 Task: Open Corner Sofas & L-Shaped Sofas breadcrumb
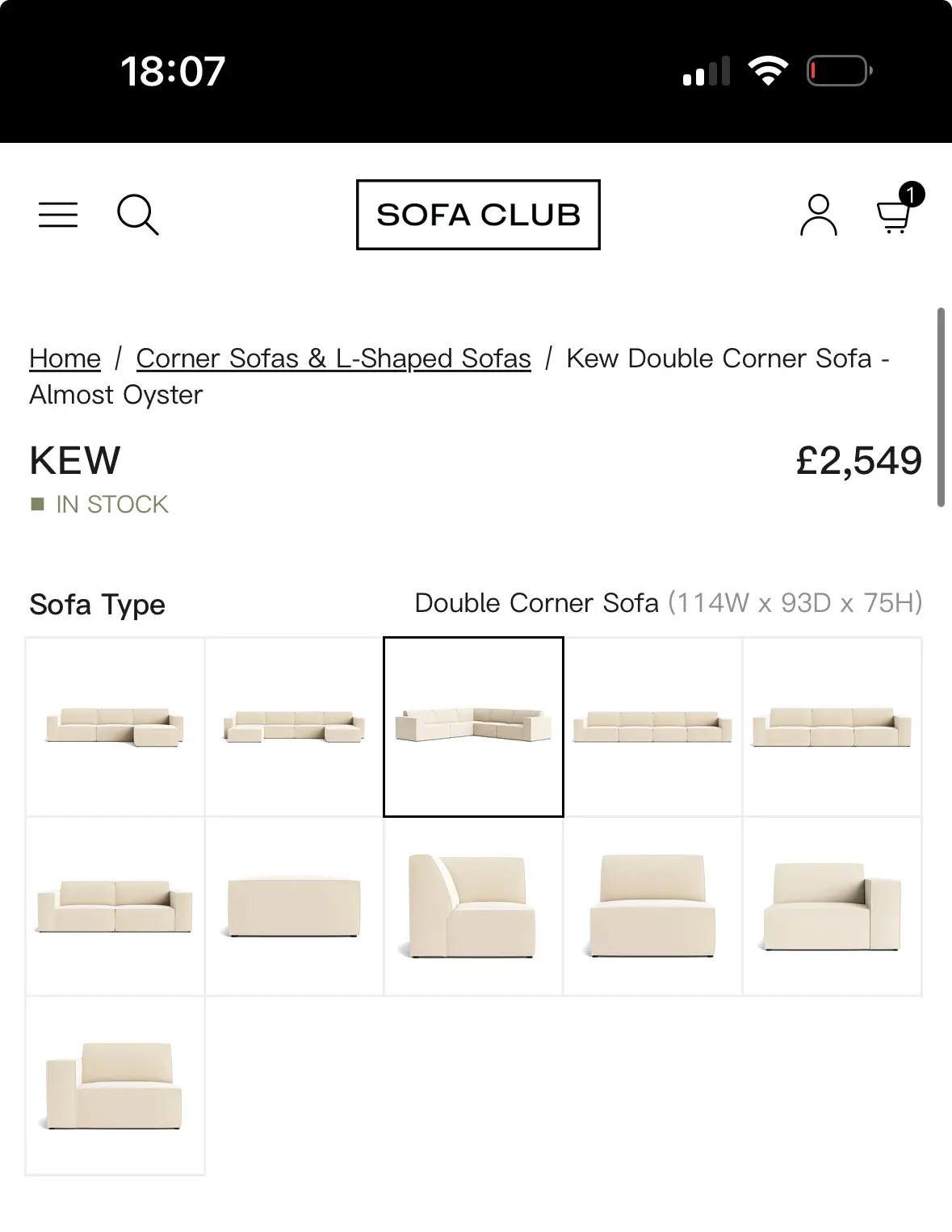pyautogui.click(x=333, y=358)
